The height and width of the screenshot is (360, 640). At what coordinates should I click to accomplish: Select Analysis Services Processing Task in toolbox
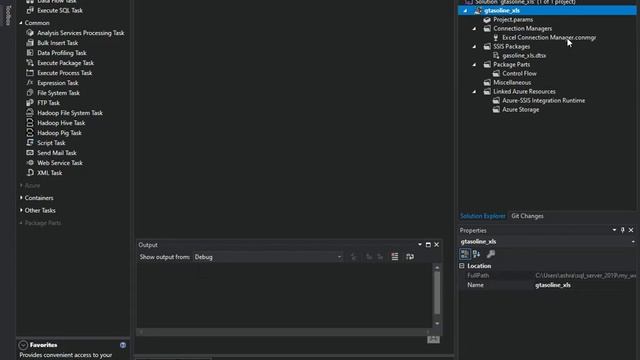click(x=80, y=33)
